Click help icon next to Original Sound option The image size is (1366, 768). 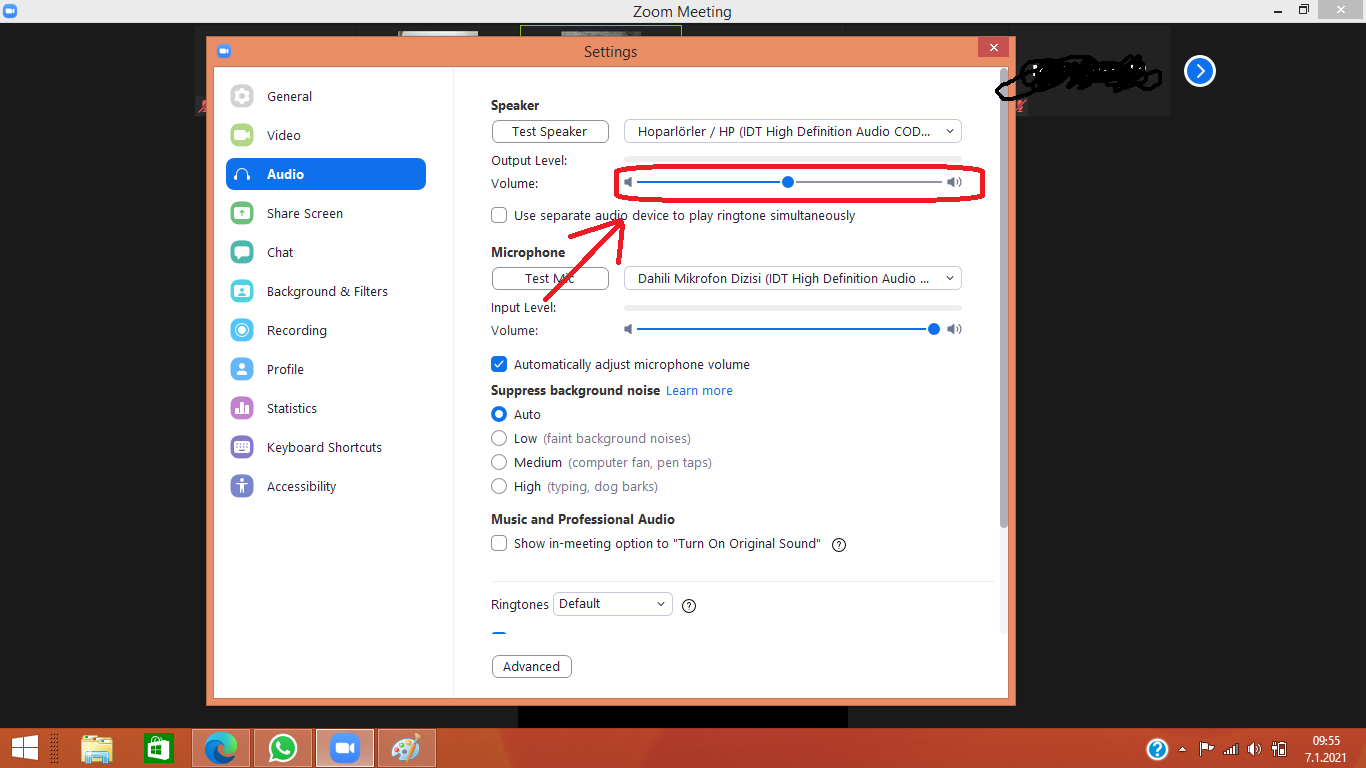[839, 545]
